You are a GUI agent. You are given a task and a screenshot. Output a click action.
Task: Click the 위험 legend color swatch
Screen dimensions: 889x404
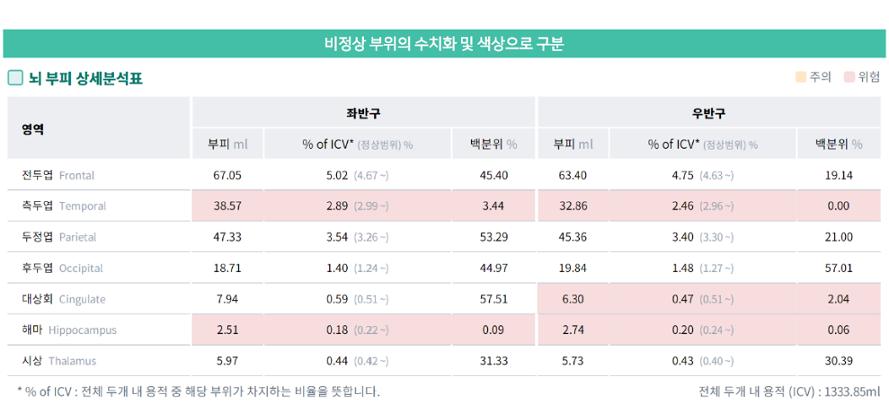[849, 77]
